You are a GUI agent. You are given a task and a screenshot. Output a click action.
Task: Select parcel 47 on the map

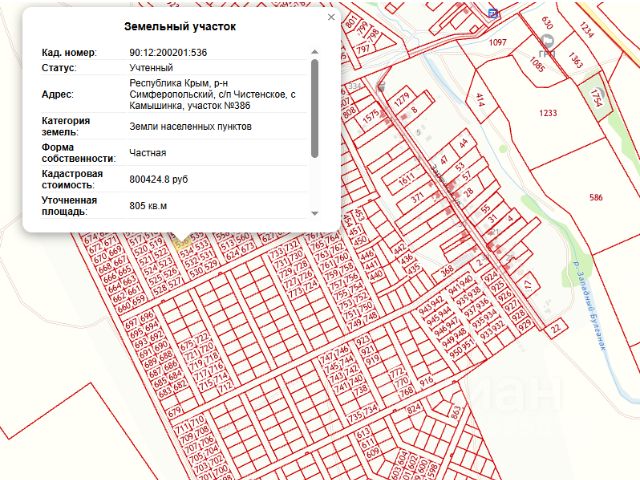tap(444, 160)
